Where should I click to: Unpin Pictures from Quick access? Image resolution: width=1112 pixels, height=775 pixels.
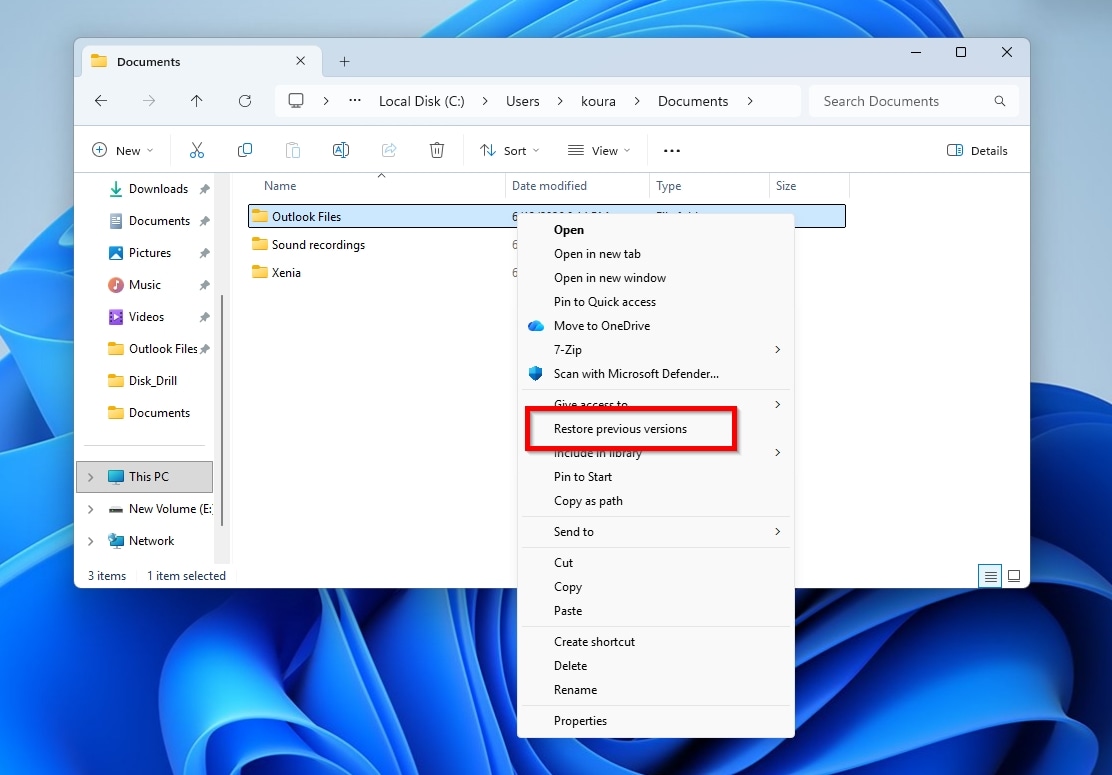tap(204, 253)
